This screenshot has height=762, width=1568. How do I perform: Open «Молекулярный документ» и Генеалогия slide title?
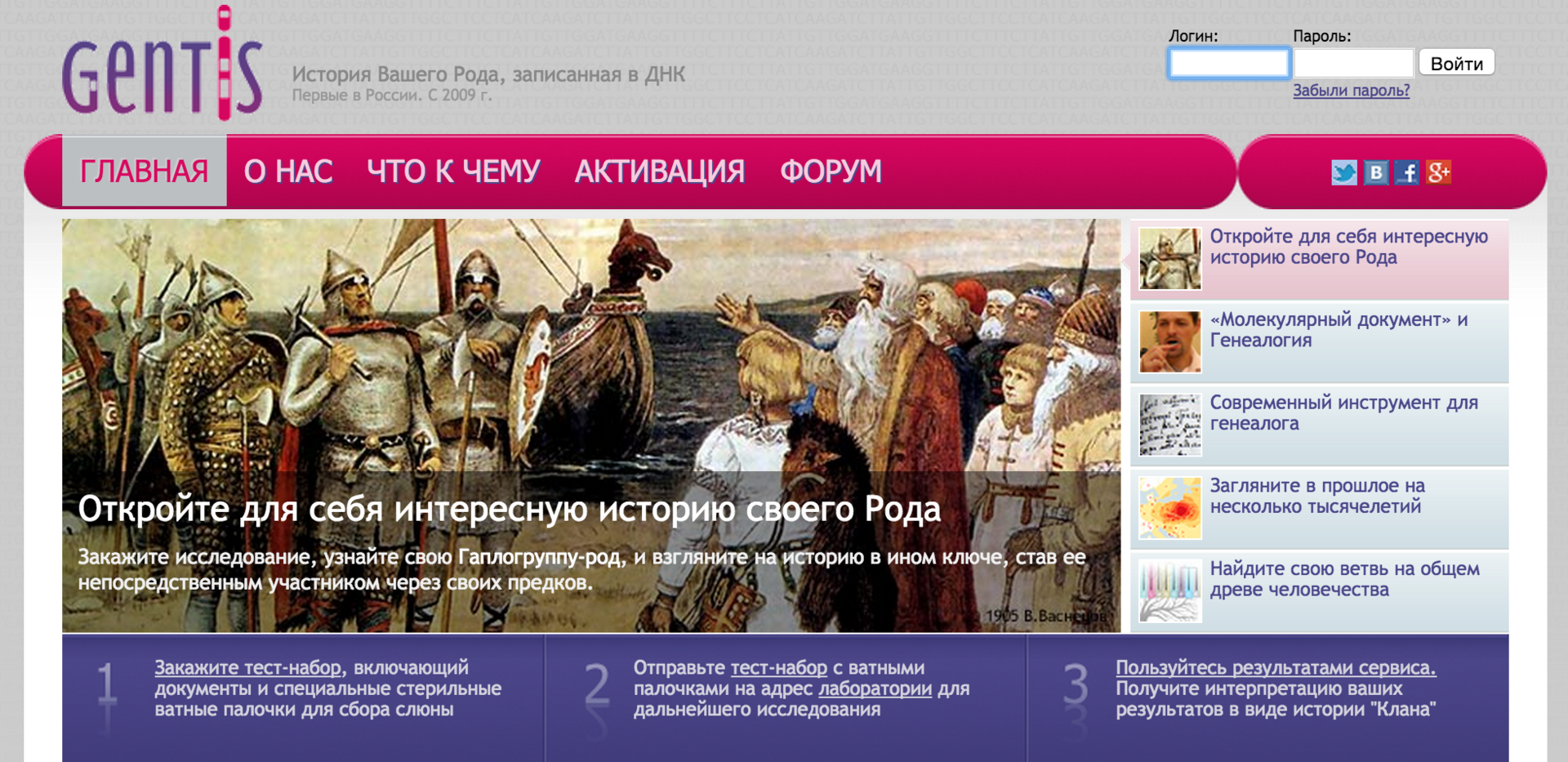(x=1339, y=330)
